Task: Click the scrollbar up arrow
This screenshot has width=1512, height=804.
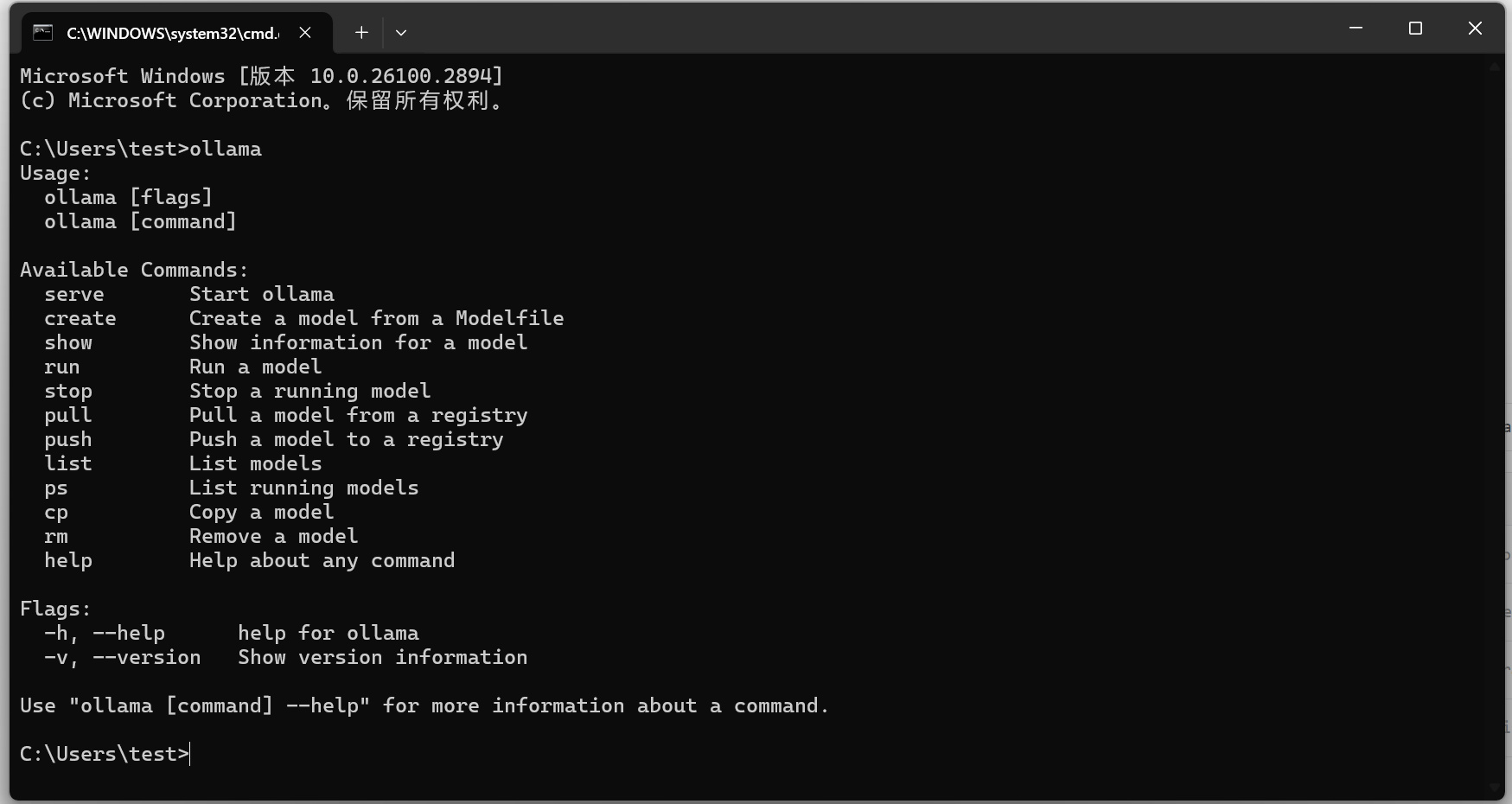Action: [x=1496, y=66]
